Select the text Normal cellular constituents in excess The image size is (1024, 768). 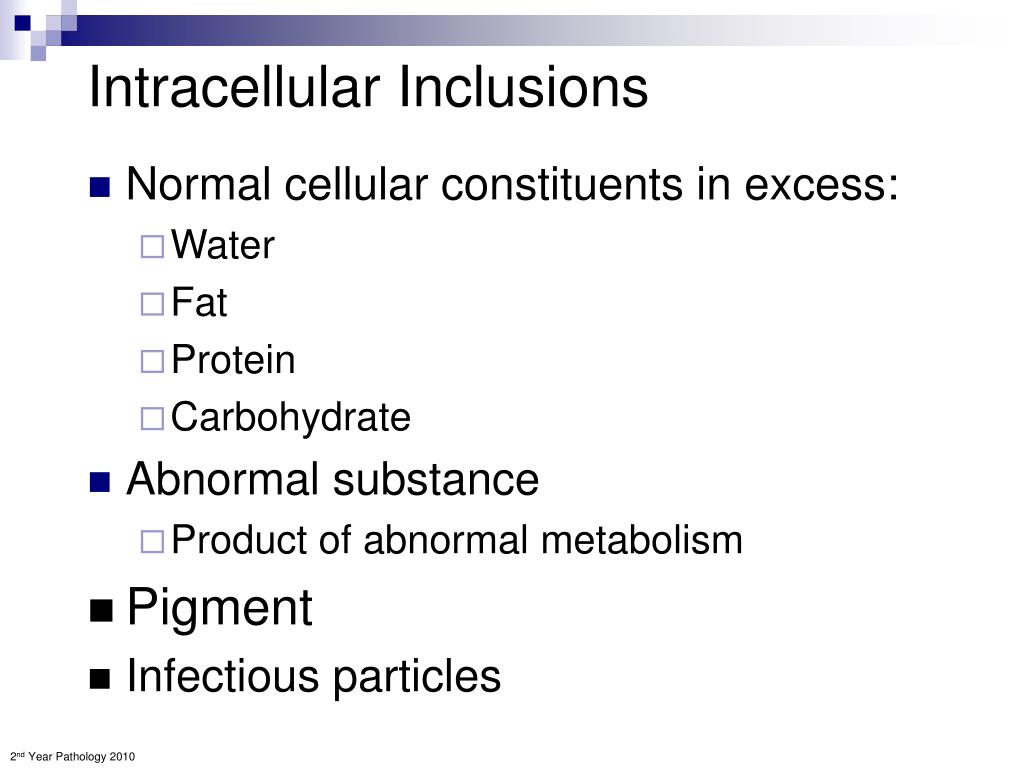coord(512,184)
